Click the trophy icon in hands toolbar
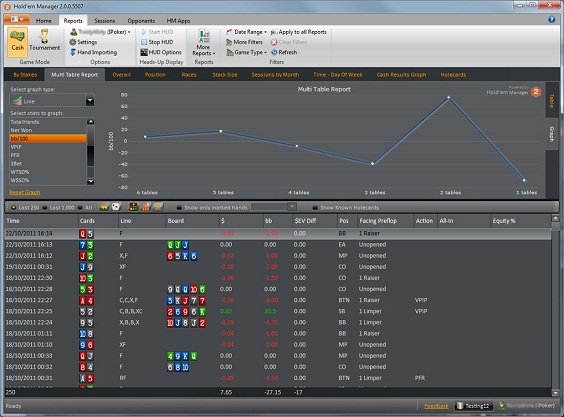 158,207
